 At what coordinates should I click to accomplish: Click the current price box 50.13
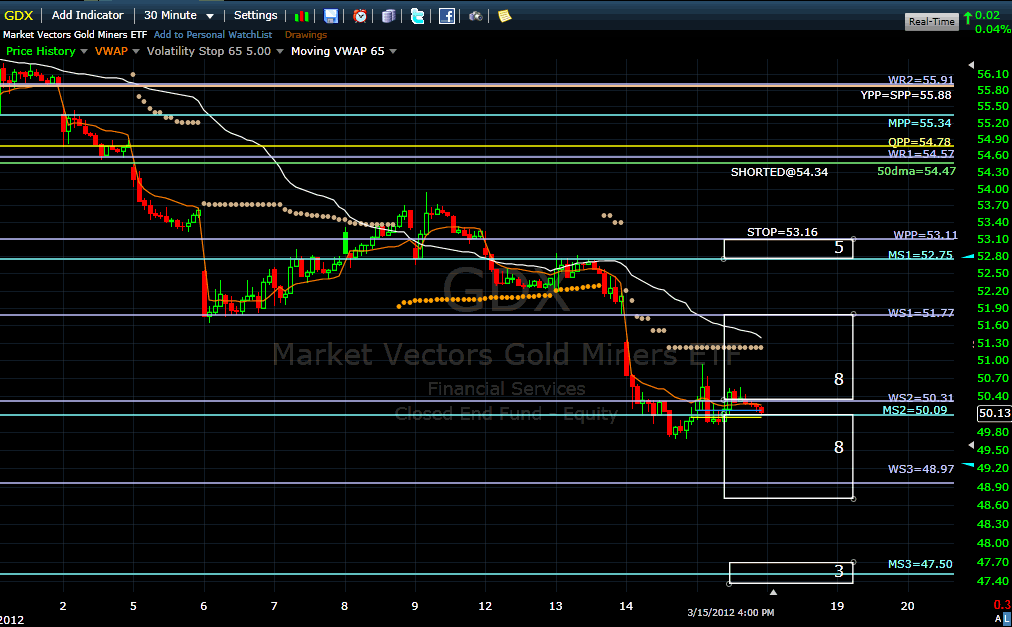995,413
